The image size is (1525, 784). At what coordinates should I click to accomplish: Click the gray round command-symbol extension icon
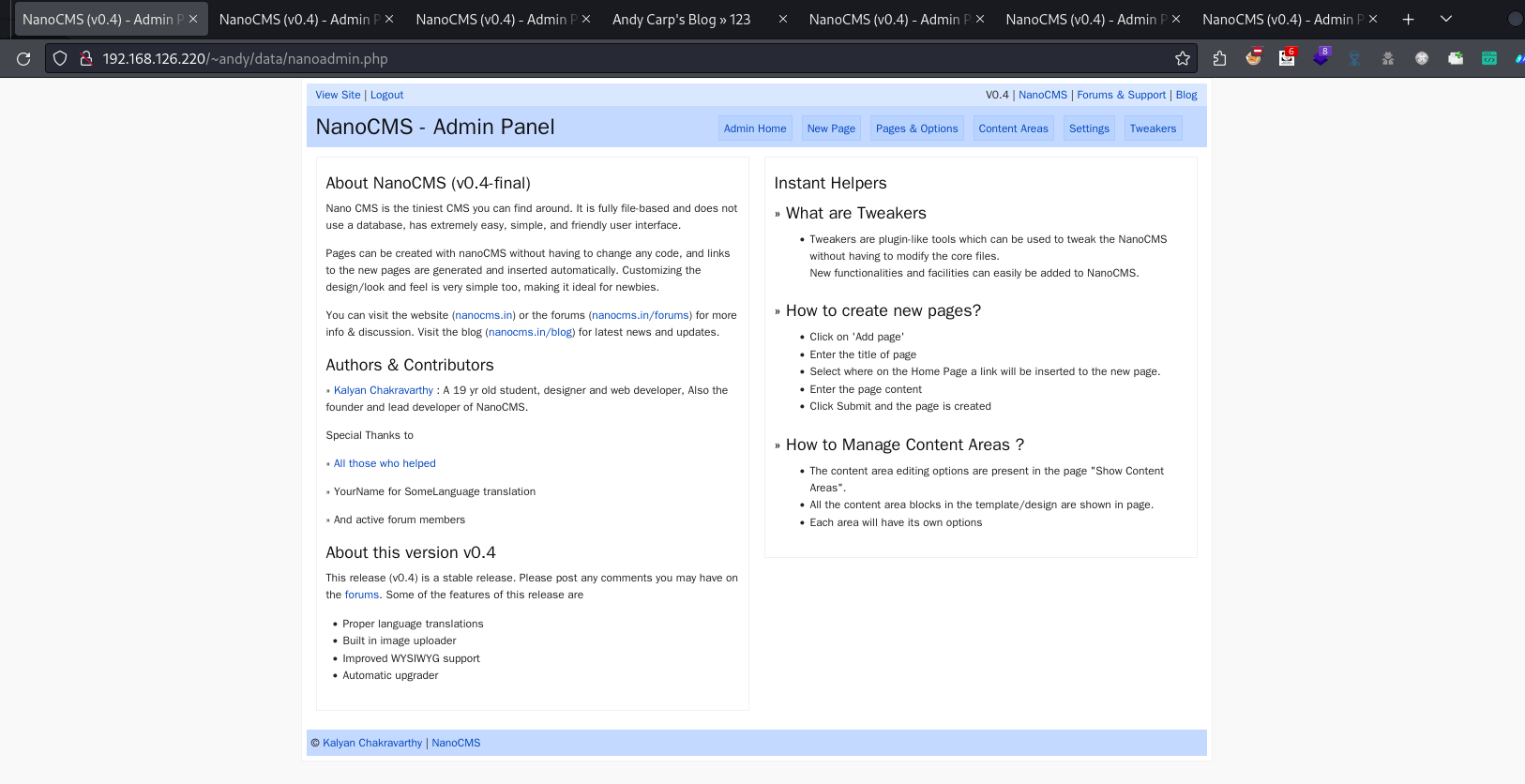1422,58
